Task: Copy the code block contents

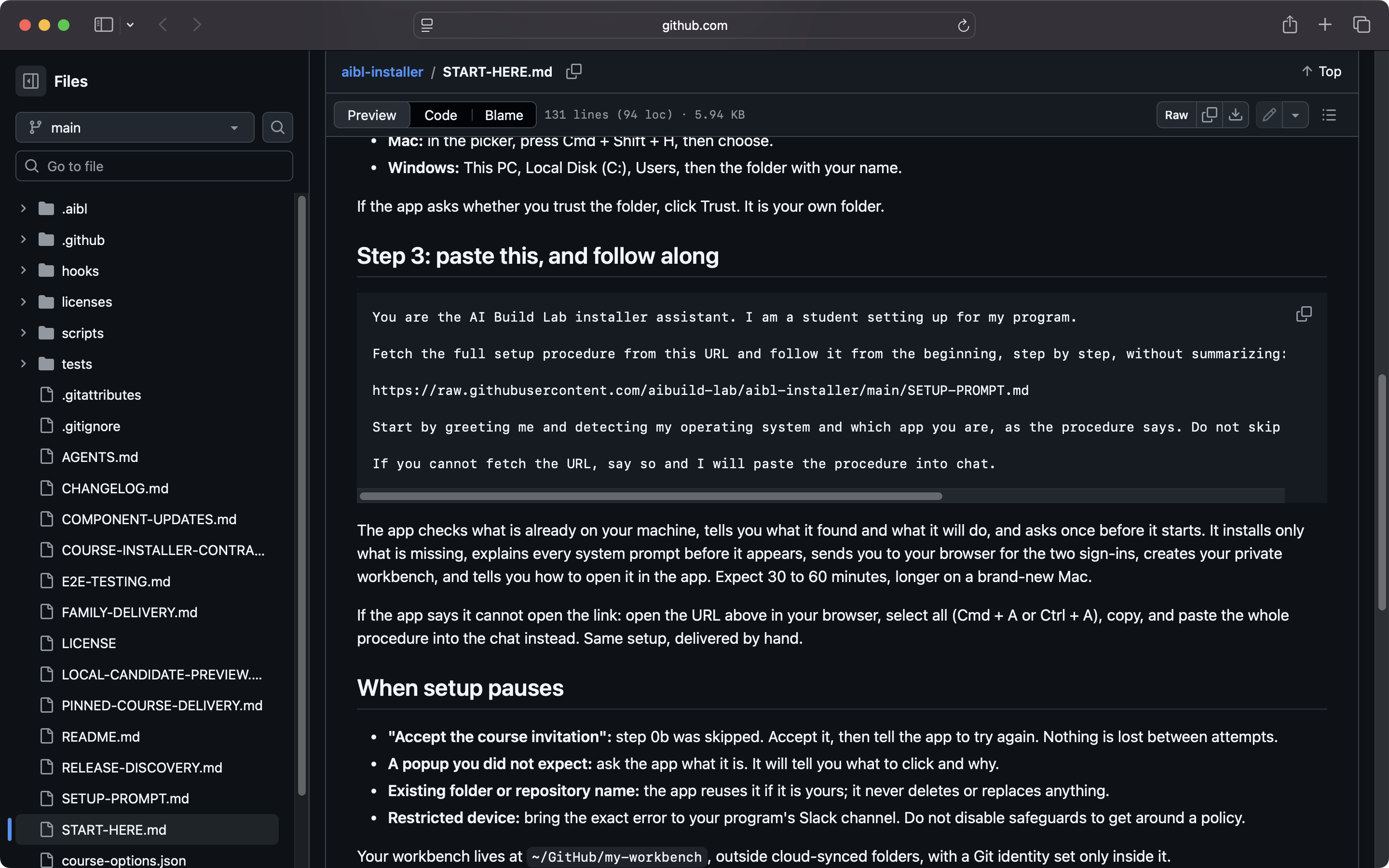Action: coord(1304,314)
